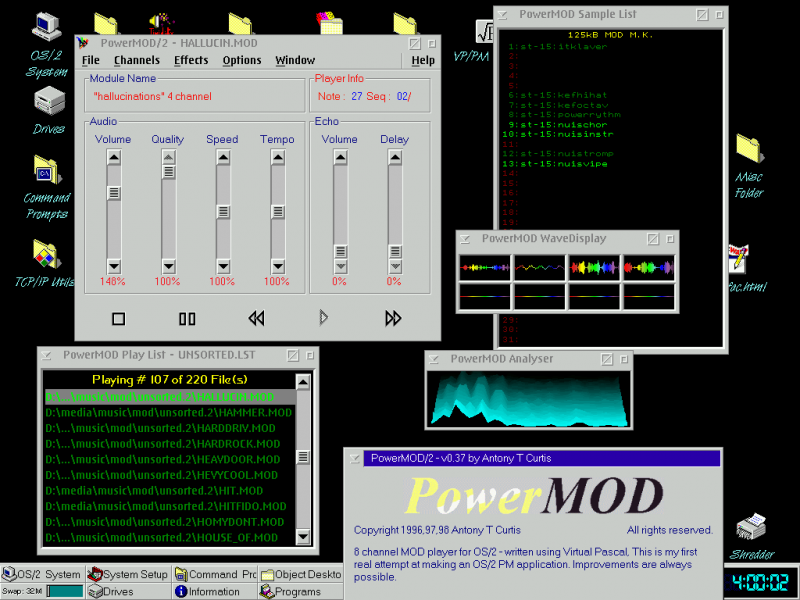Click the Tempo slider thumb

click(278, 211)
